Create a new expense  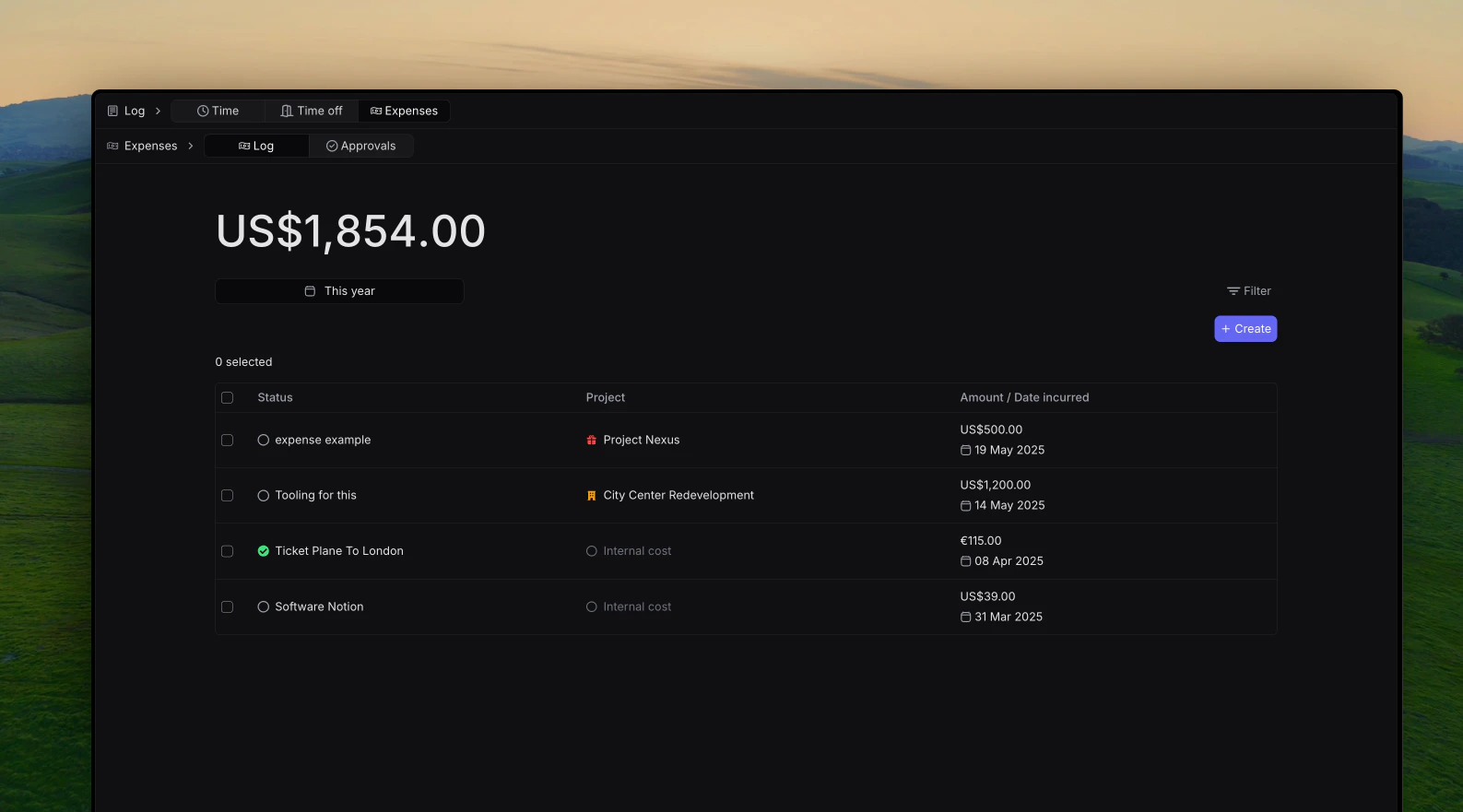click(1245, 329)
